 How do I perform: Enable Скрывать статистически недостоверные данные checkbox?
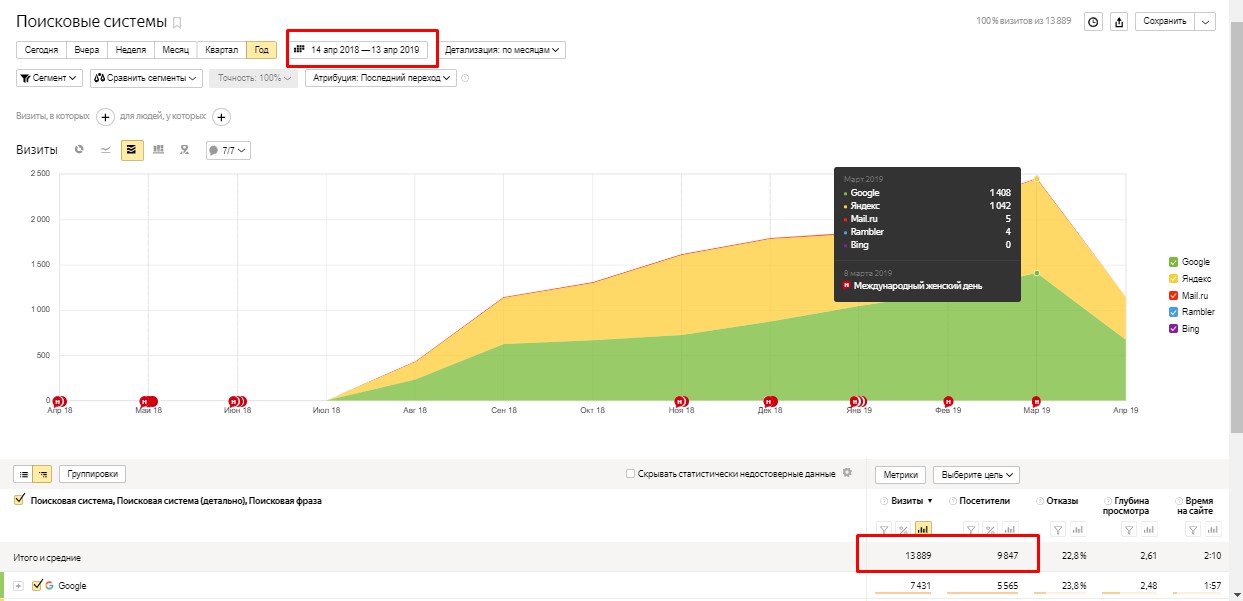[630, 474]
